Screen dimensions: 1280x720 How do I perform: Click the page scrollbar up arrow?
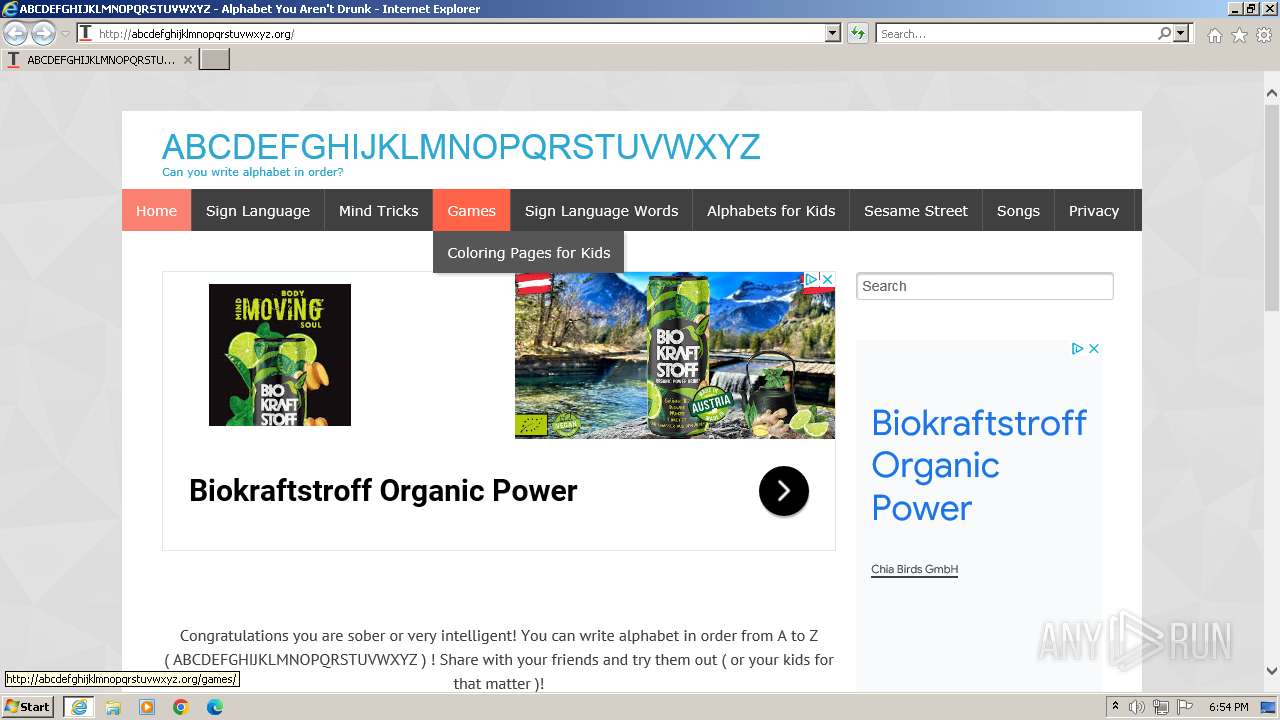click(1271, 93)
